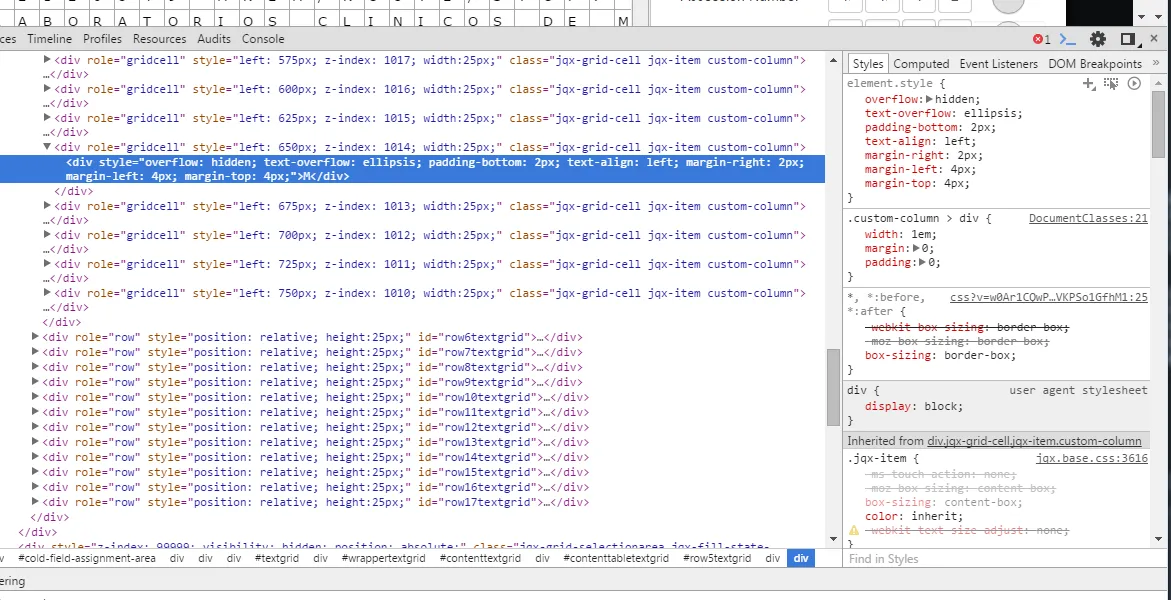This screenshot has height=600, width=1171.
Task: Select #contenttabletextgrid breadcrumb
Action: pyautogui.click(x=615, y=558)
